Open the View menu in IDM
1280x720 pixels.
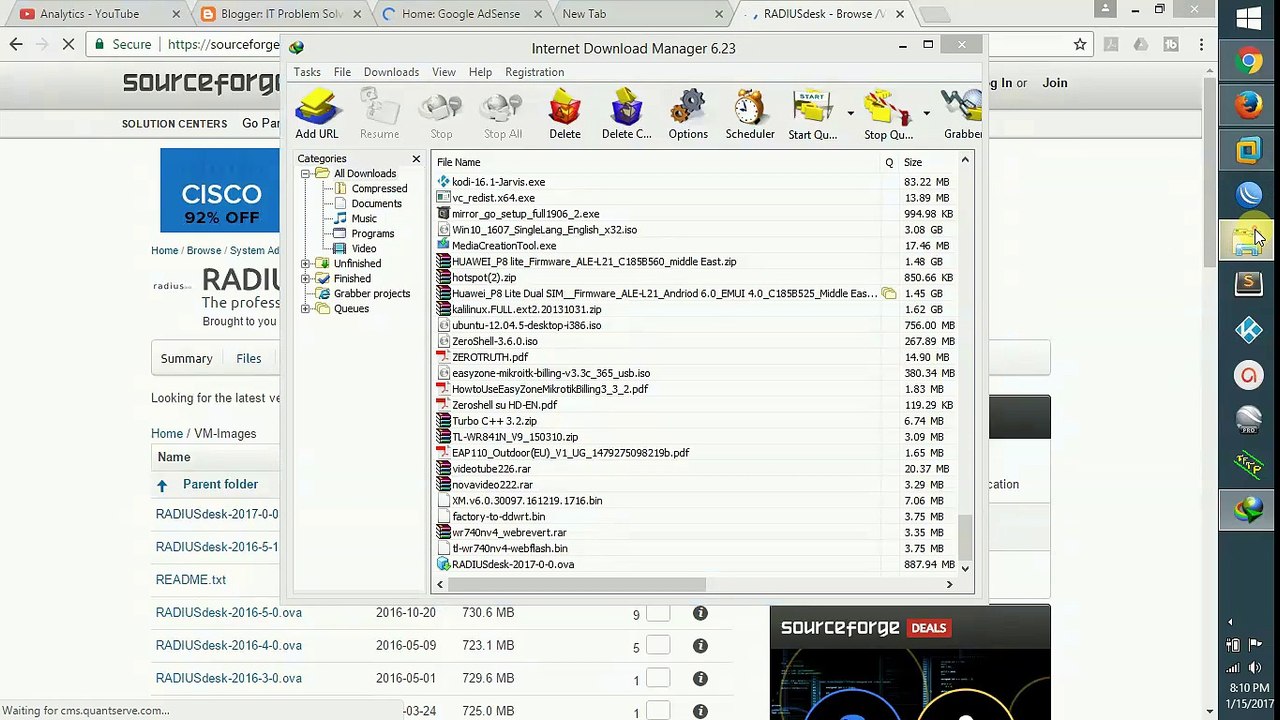(444, 72)
